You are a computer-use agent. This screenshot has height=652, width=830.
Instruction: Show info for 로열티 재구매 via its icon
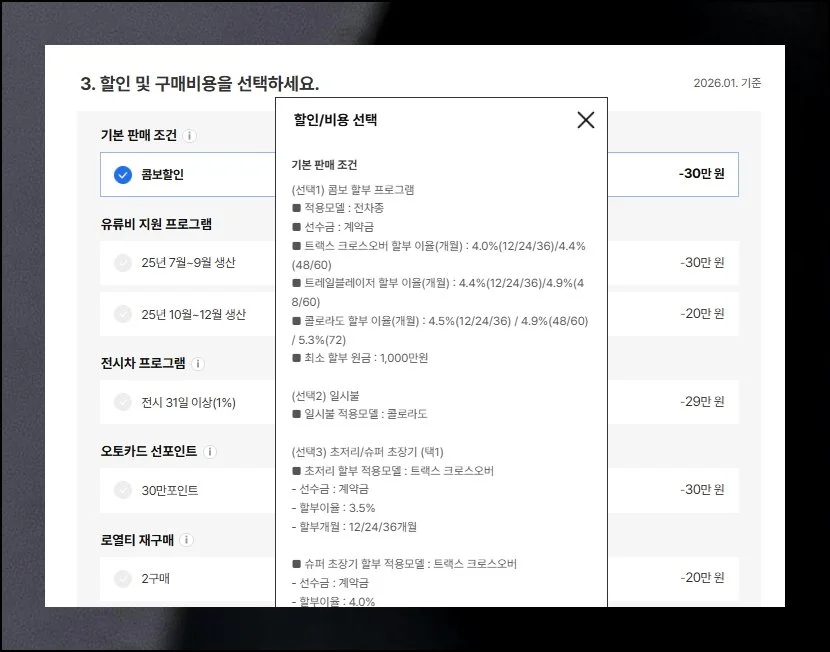pyautogui.click(x=187, y=540)
